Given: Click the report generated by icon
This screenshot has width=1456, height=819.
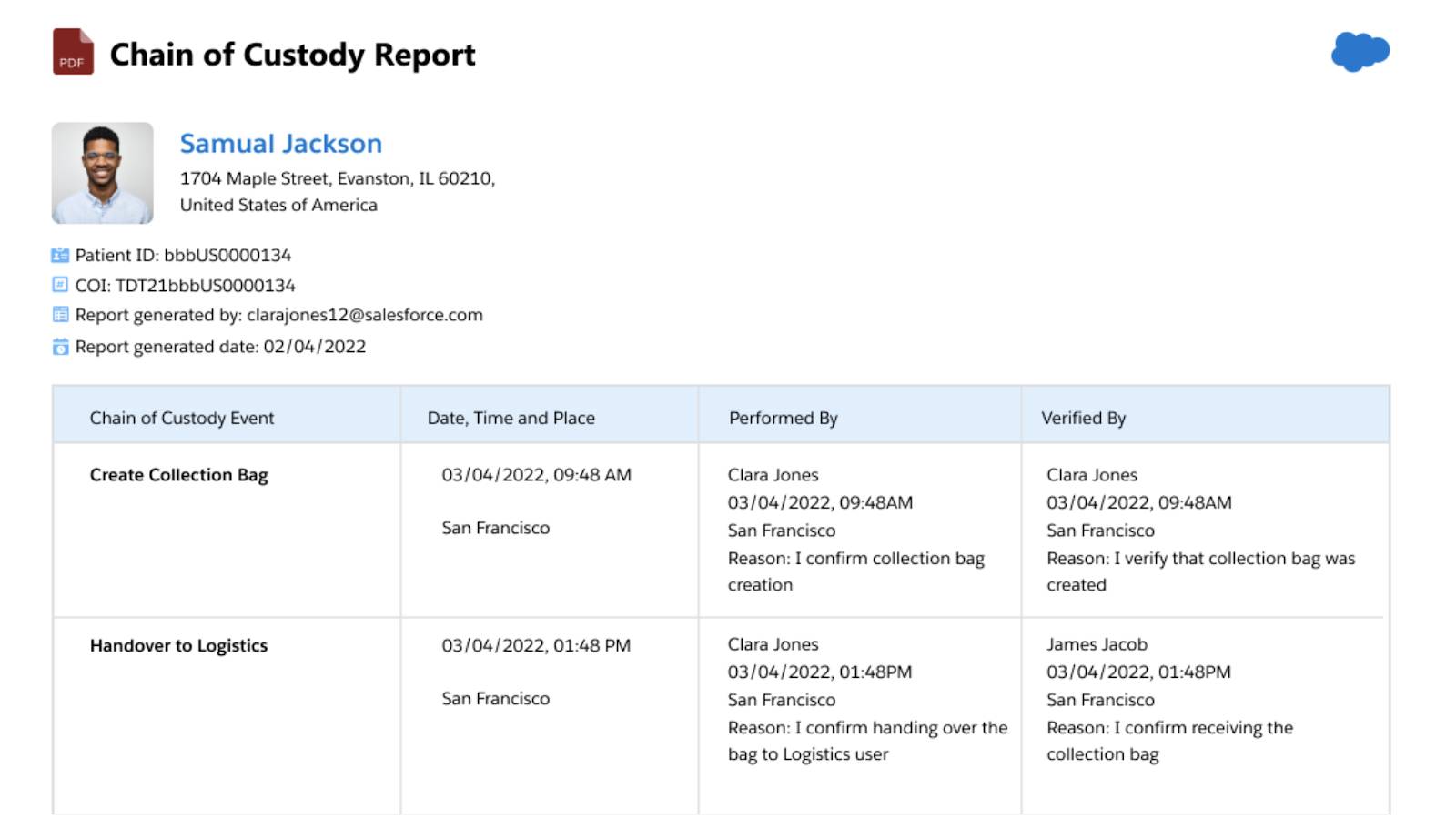Looking at the screenshot, I should tap(60, 315).
